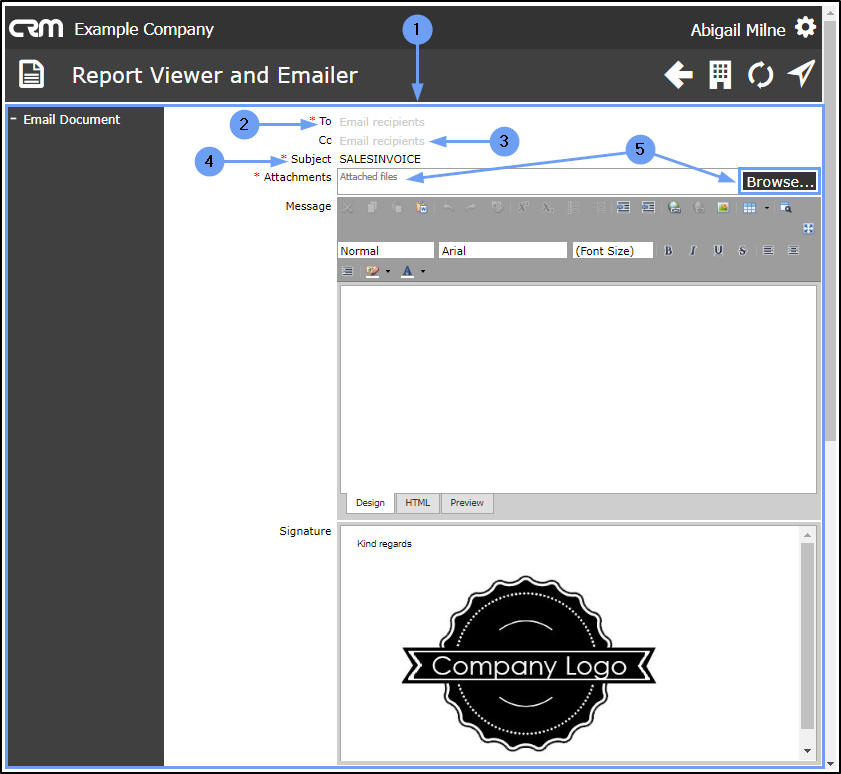Switch to the HTML tab
The width and height of the screenshot is (841, 774).
[417, 503]
